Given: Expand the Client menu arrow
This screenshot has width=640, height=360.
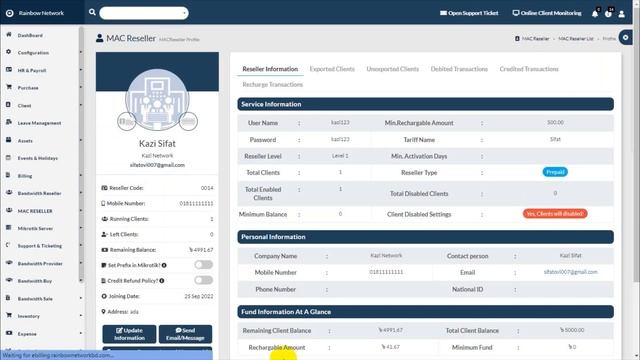Looking at the screenshot, I should (x=80, y=105).
